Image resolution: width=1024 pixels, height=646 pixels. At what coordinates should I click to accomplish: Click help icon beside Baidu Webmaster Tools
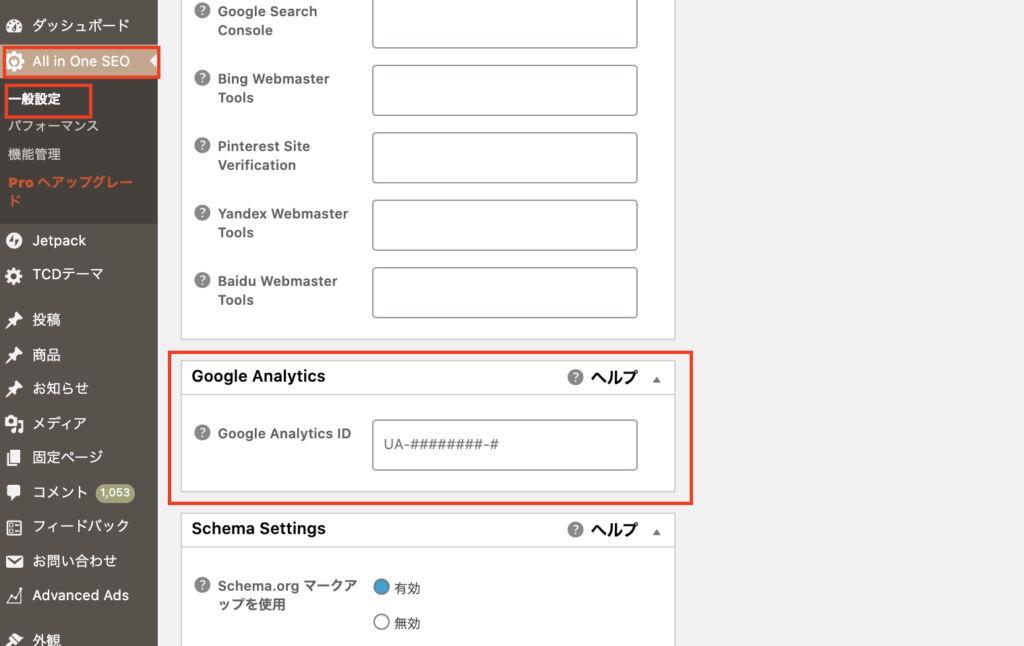tap(202, 280)
